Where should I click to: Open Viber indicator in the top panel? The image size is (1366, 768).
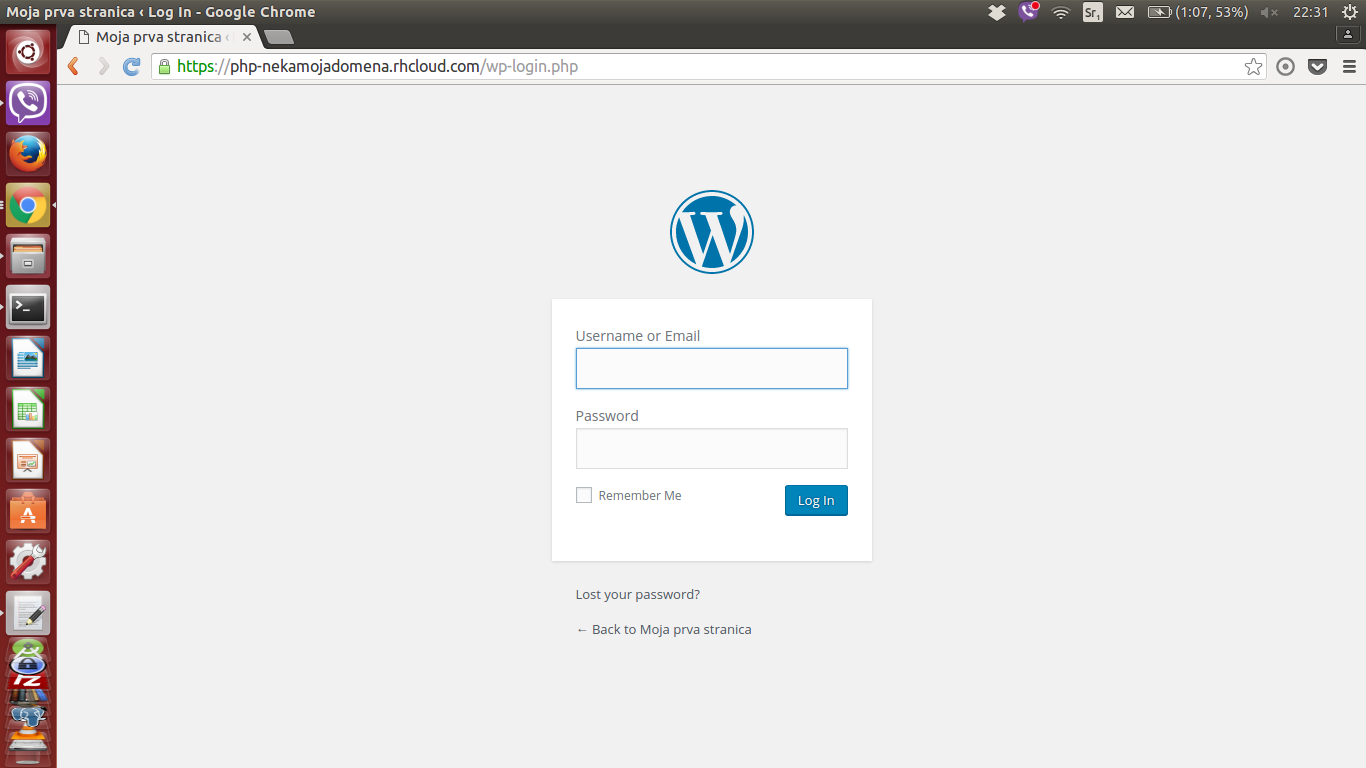(x=1029, y=12)
